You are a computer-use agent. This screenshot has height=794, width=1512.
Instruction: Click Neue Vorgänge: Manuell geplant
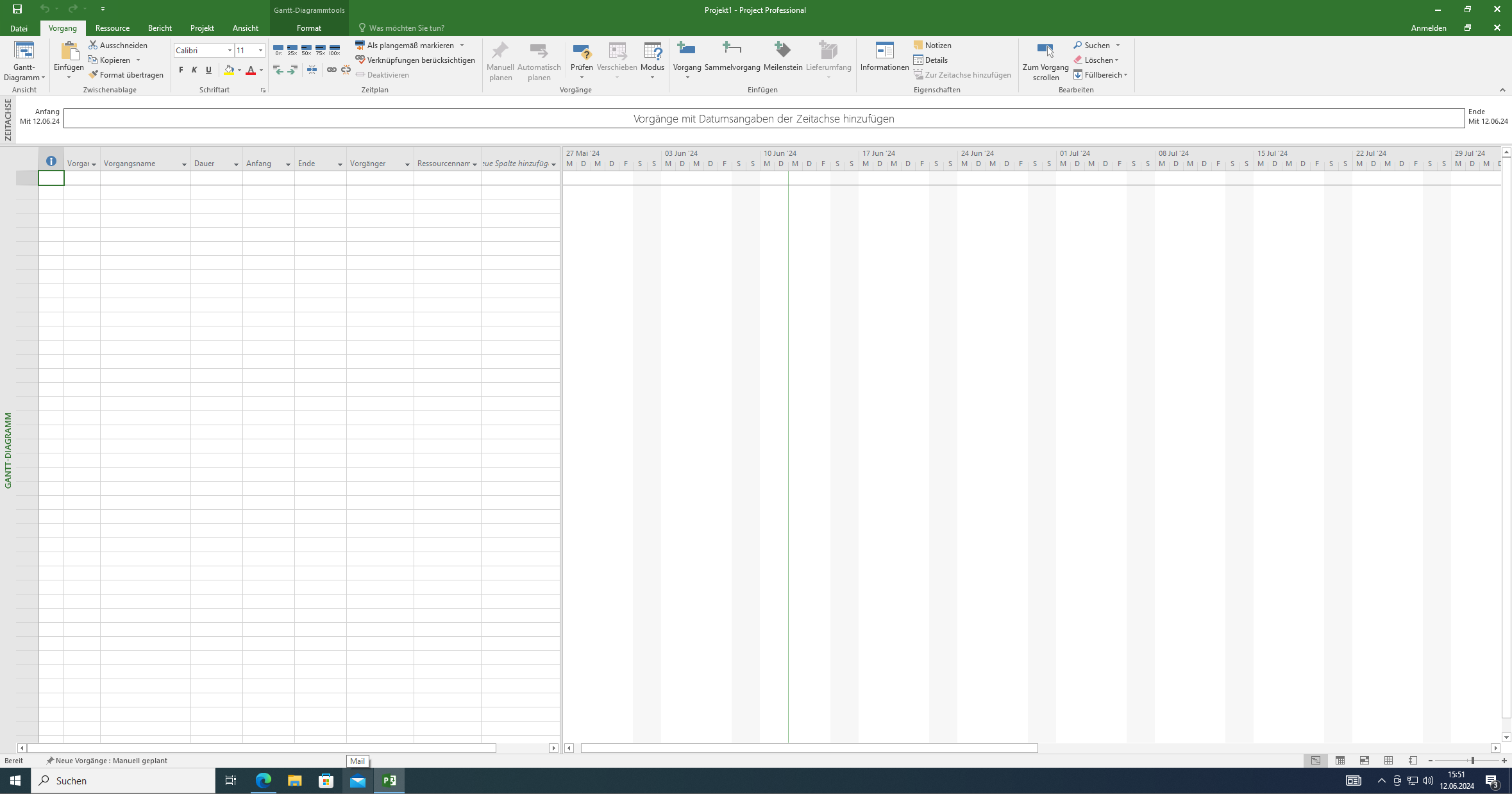click(106, 761)
